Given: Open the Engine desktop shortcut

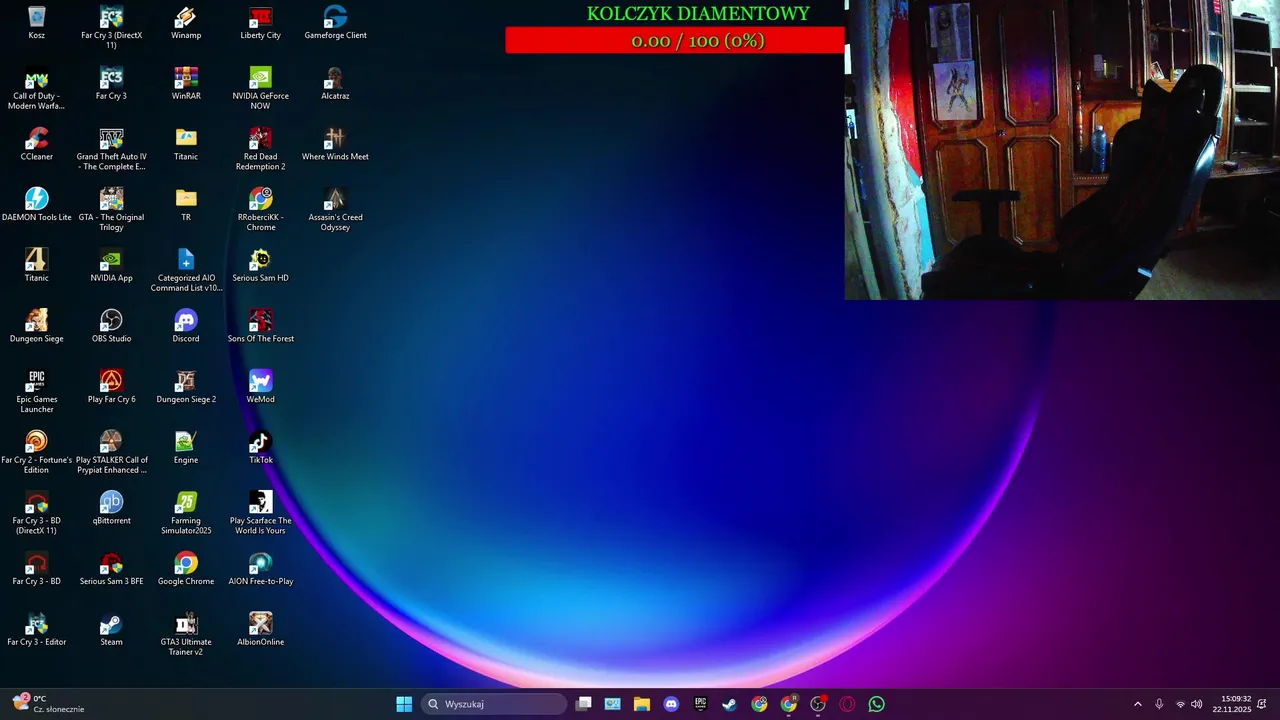Looking at the screenshot, I should point(186,448).
